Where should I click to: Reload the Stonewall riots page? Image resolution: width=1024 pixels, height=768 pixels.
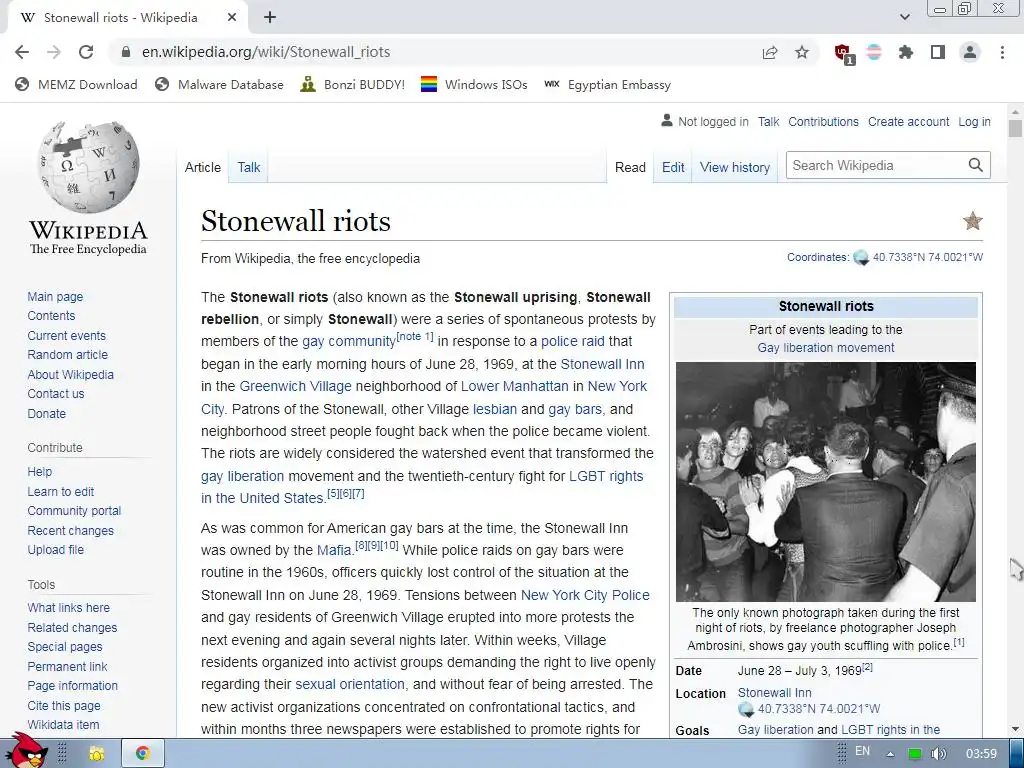pos(86,52)
